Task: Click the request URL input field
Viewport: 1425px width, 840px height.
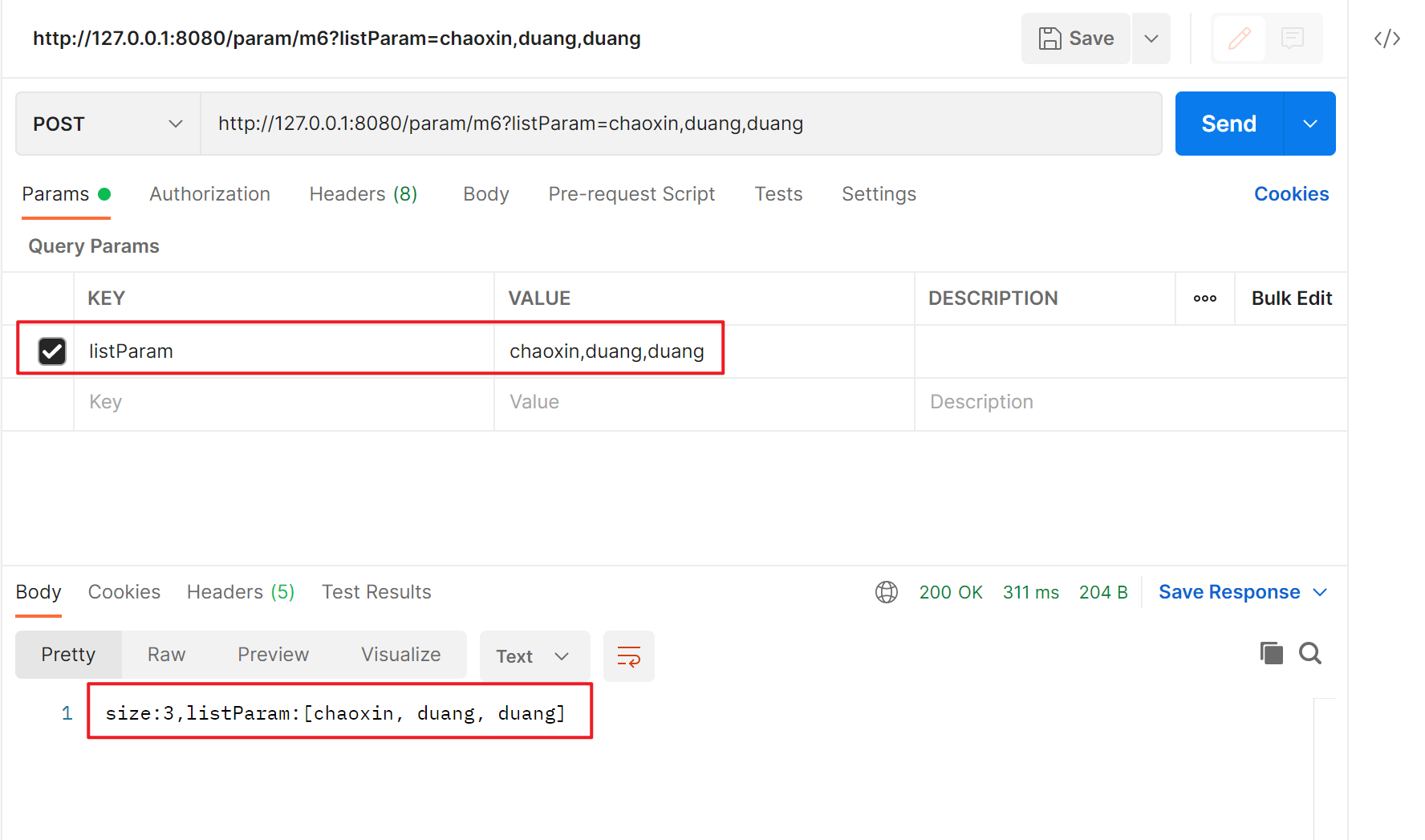Action: [x=680, y=124]
